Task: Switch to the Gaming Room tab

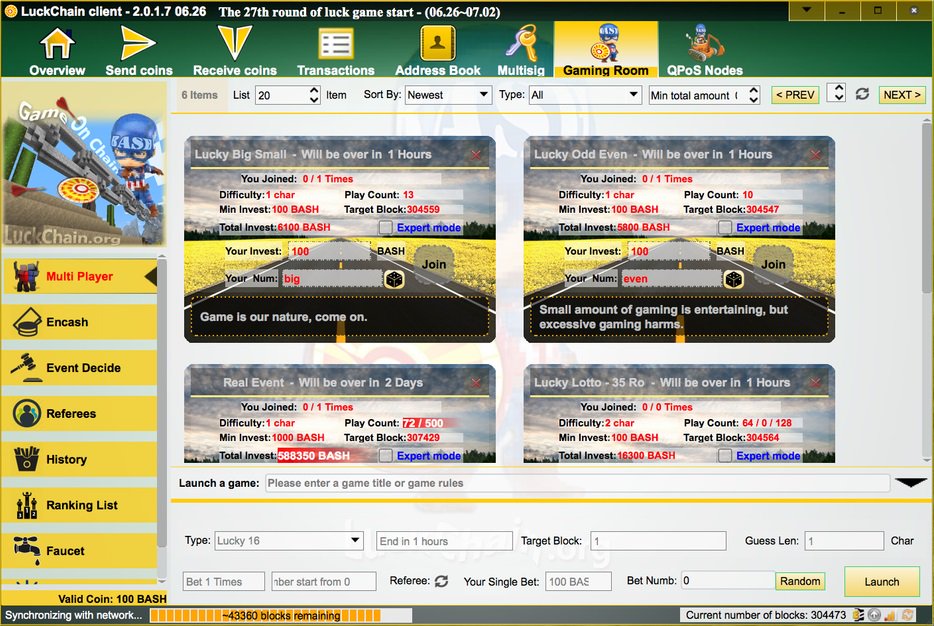Action: 606,50
